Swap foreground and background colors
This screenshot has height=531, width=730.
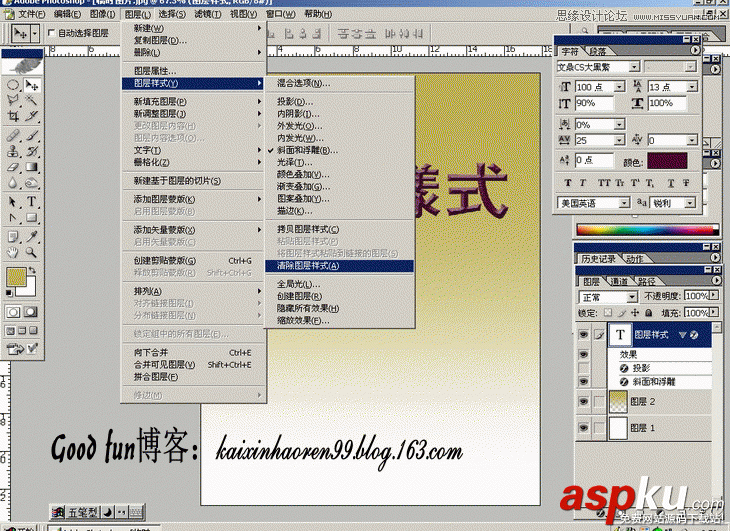[32, 270]
